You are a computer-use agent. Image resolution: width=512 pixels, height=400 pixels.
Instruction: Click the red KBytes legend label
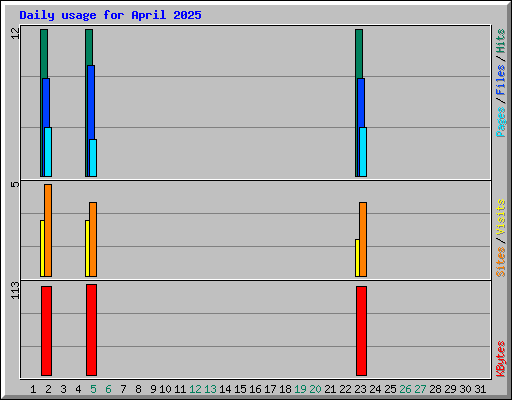[x=500, y=359]
